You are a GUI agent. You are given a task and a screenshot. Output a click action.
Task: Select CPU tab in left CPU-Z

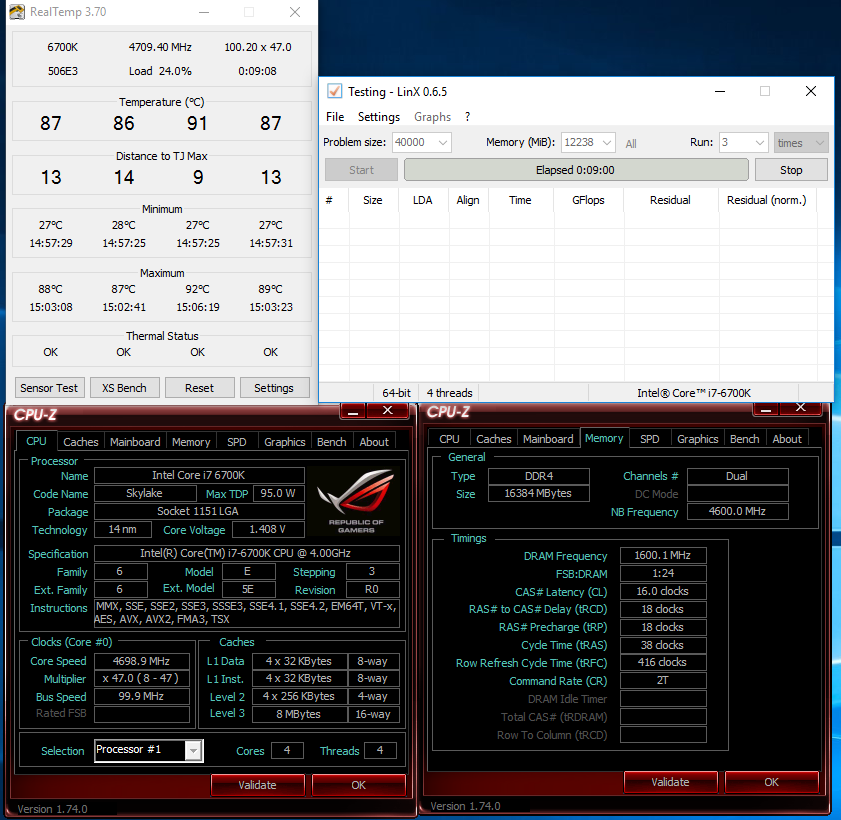(36, 441)
